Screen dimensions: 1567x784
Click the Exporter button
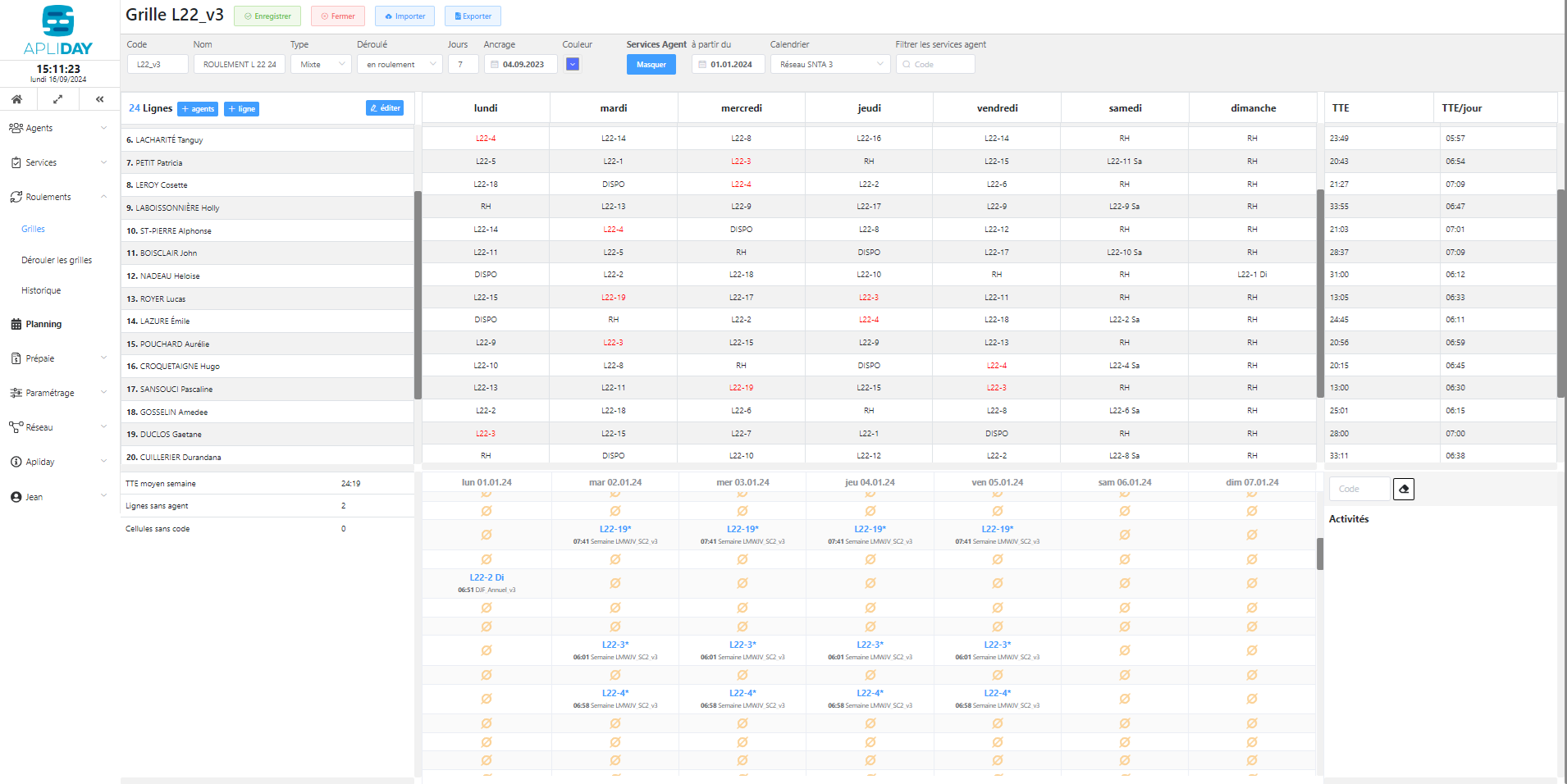pyautogui.click(x=473, y=16)
